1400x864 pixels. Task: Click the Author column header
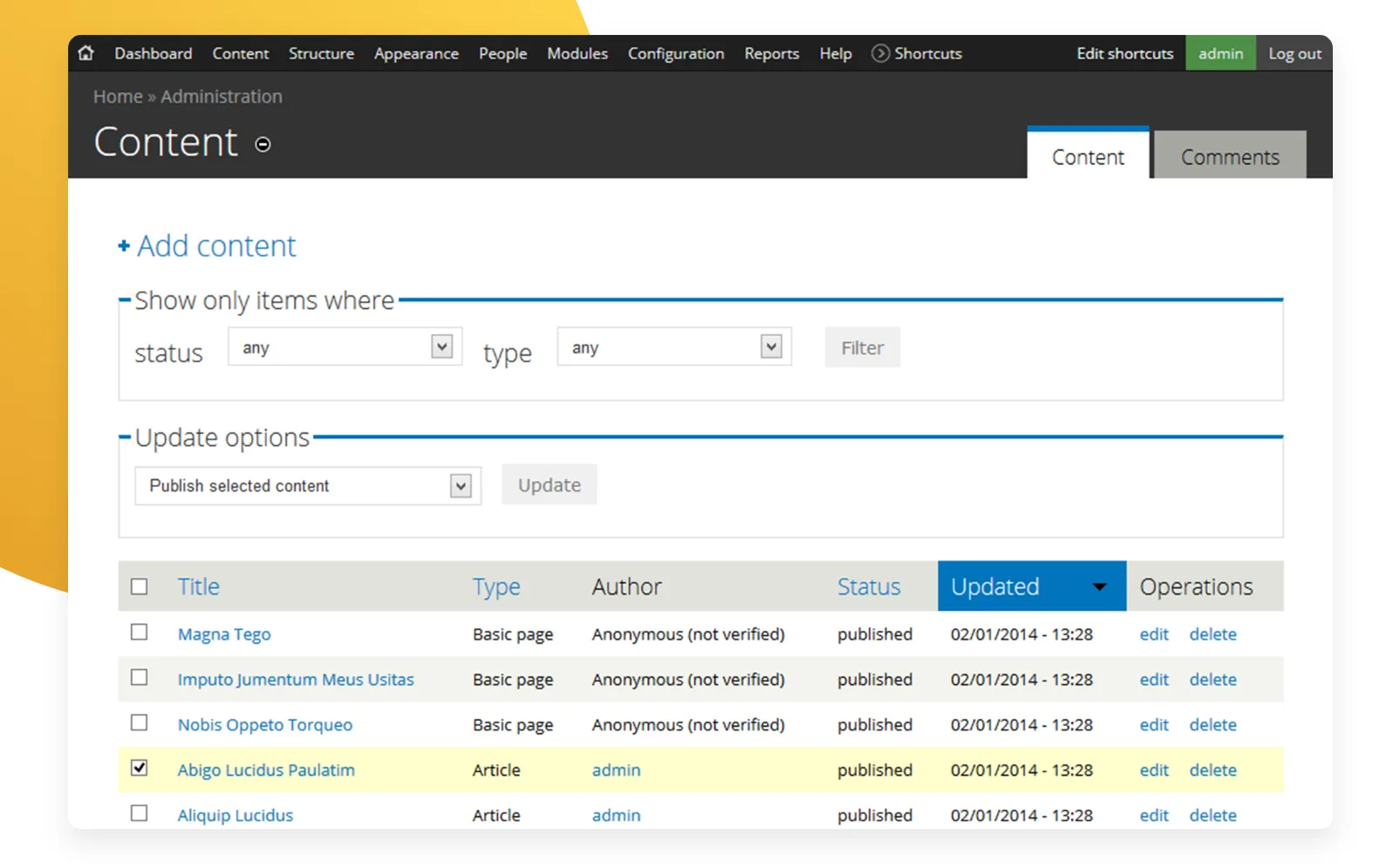click(626, 586)
